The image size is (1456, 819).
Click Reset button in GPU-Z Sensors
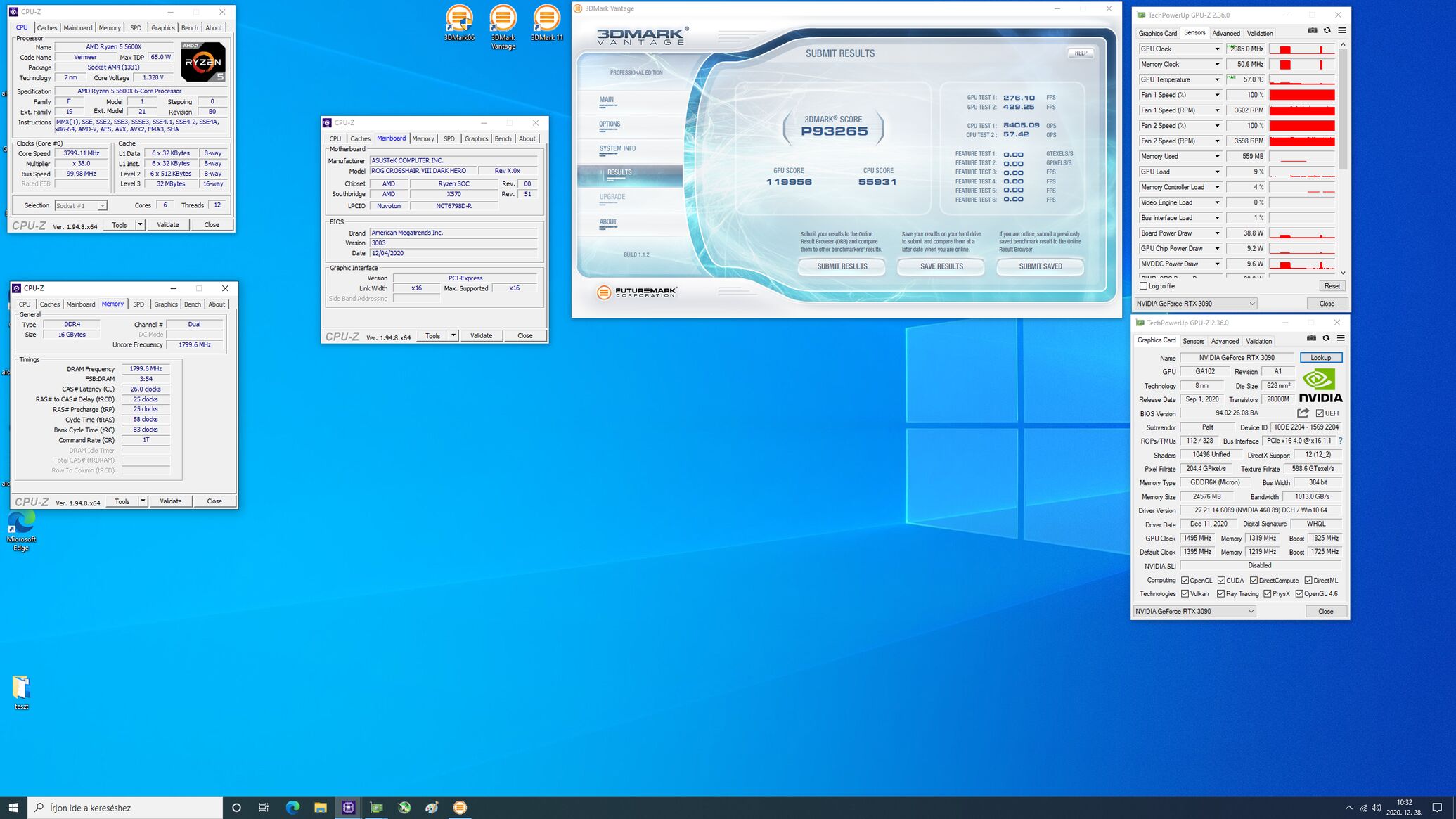(1332, 286)
